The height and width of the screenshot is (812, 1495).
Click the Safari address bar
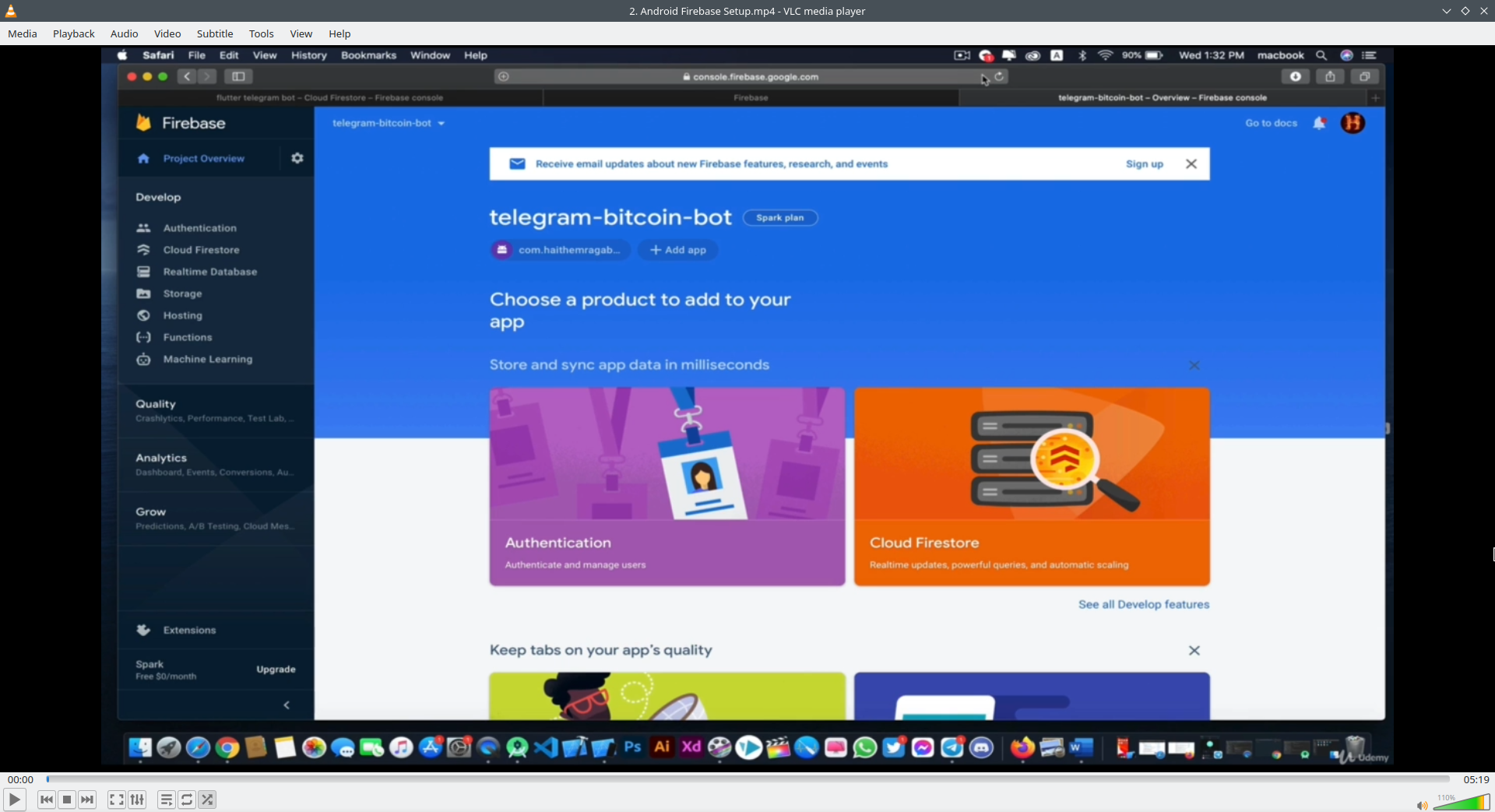[x=751, y=77]
